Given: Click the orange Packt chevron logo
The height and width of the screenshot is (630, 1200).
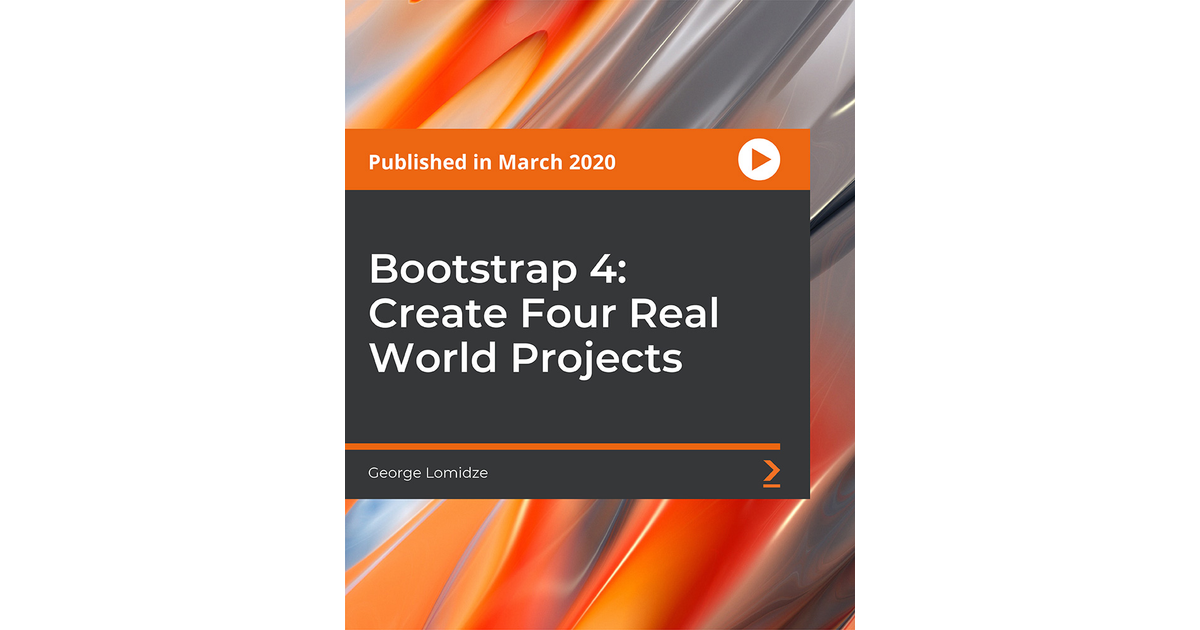Looking at the screenshot, I should click(771, 470).
